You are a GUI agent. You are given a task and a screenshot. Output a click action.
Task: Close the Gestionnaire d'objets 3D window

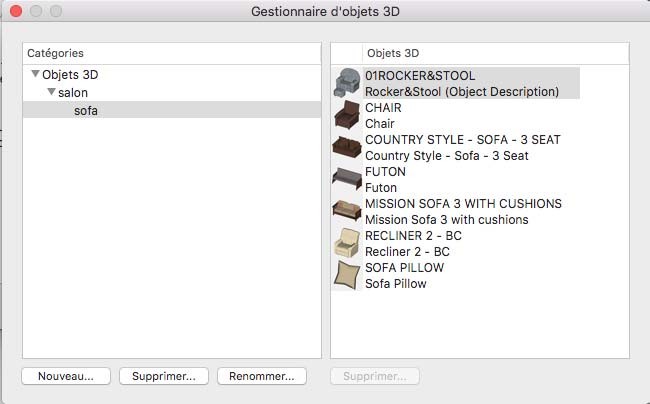tap(16, 12)
